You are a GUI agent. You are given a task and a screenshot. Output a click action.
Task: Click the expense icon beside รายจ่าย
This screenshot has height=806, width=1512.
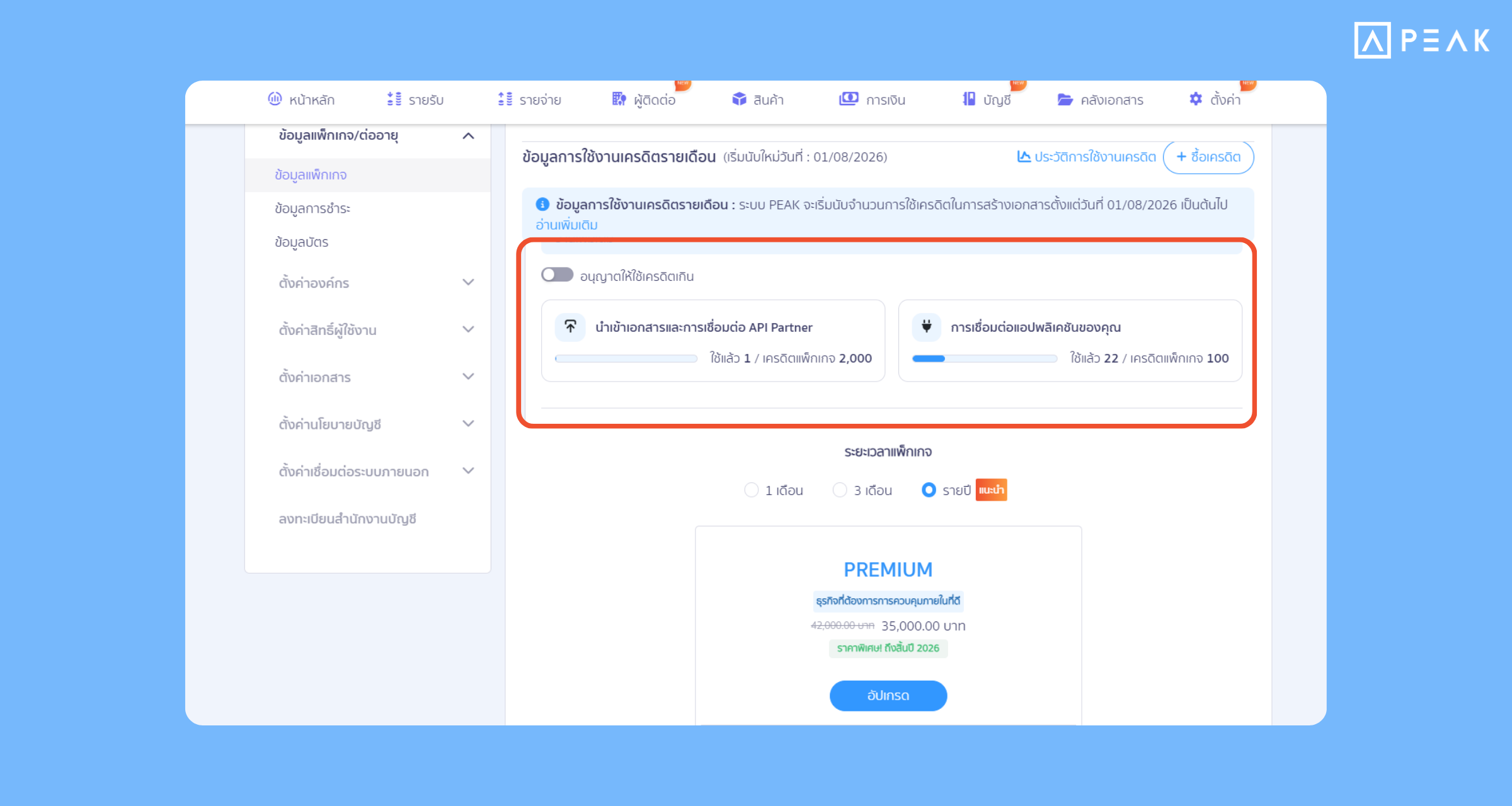505,99
